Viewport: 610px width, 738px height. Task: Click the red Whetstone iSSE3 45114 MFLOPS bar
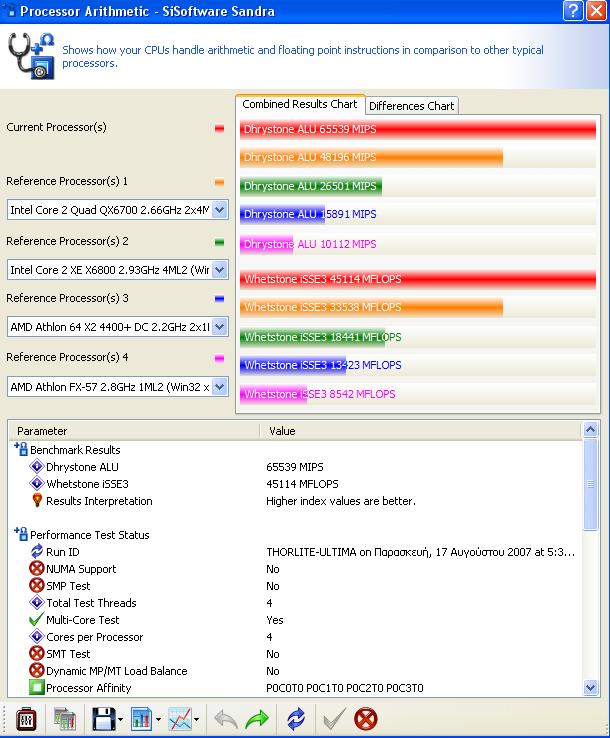pyautogui.click(x=418, y=279)
